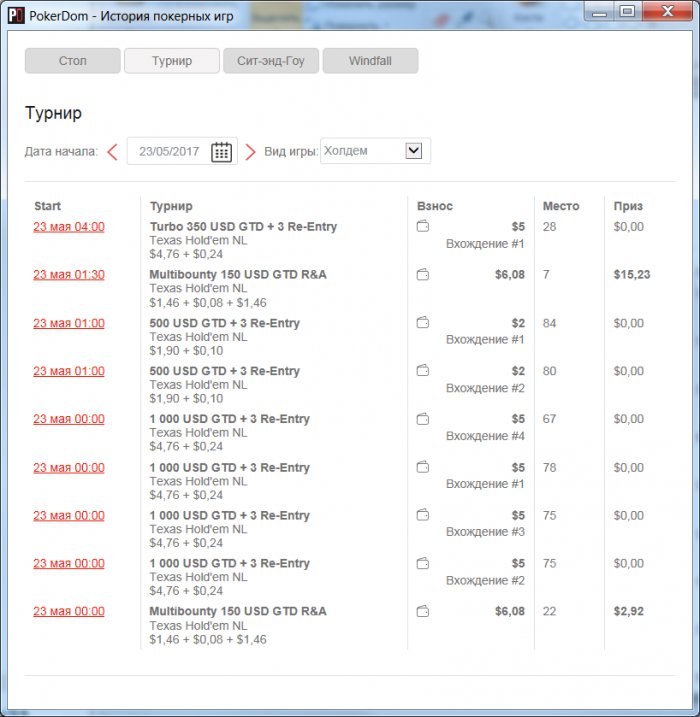Click wallet icon for 1 000 USD GTD Вхождение #4
The width and height of the screenshot is (700, 717).
tap(423, 419)
